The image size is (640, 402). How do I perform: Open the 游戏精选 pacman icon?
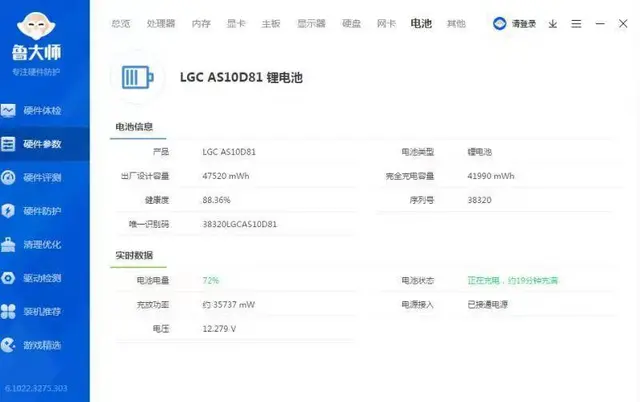[8, 345]
